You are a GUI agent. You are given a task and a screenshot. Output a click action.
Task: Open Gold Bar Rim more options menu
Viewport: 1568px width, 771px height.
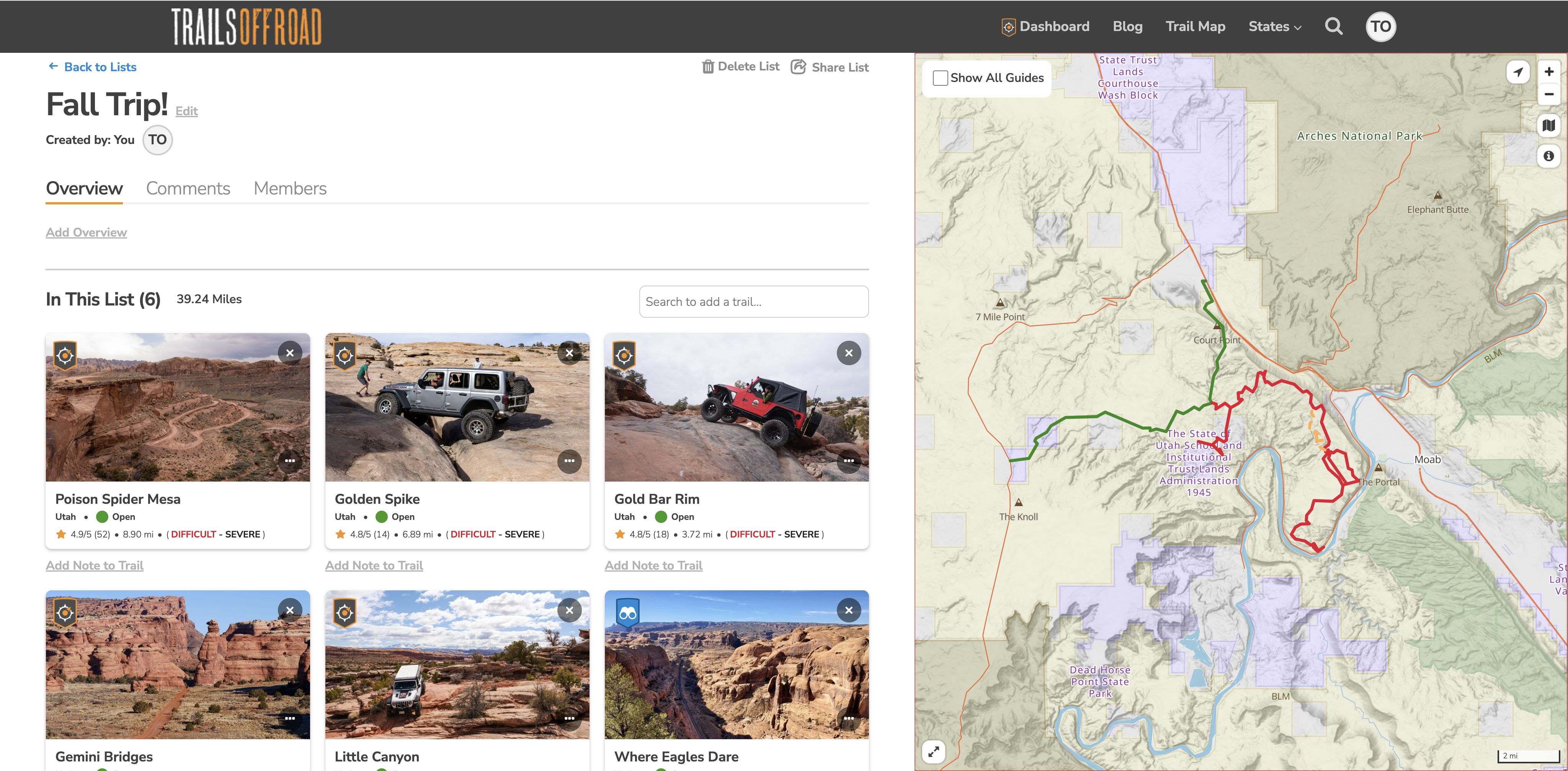[849, 461]
